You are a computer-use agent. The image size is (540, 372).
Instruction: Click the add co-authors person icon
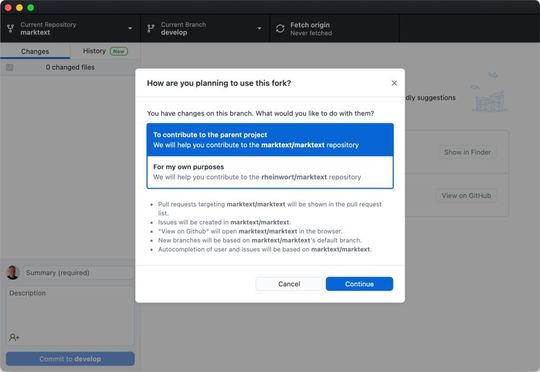click(14, 337)
